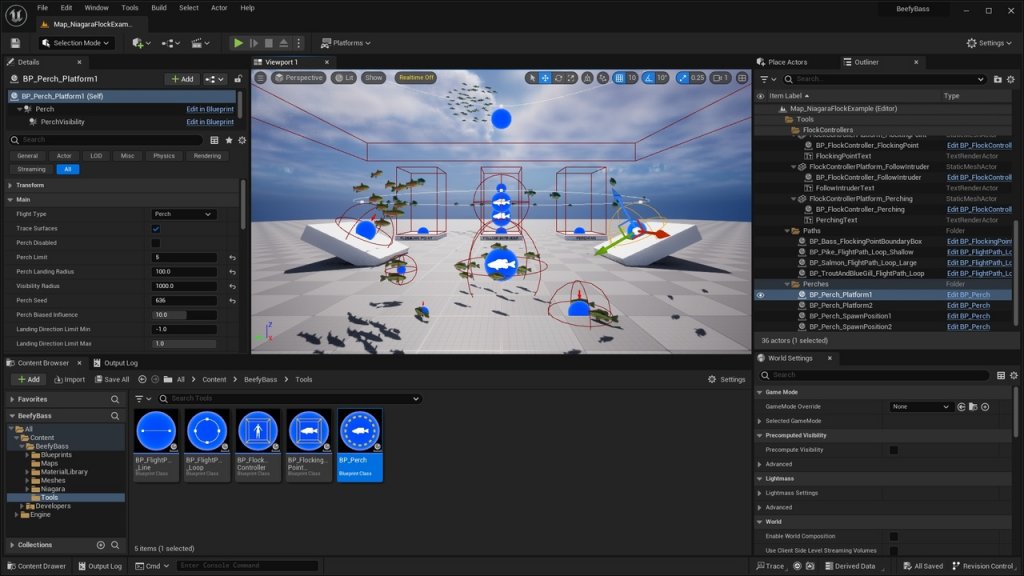Toggle Use Client Side Level Streaming Volumes
This screenshot has width=1024, height=576.
pos(893,551)
